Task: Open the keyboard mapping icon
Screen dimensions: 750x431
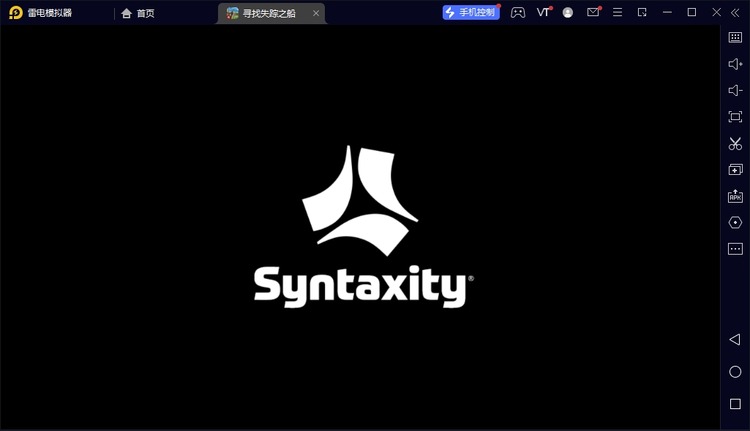Action: (x=735, y=37)
